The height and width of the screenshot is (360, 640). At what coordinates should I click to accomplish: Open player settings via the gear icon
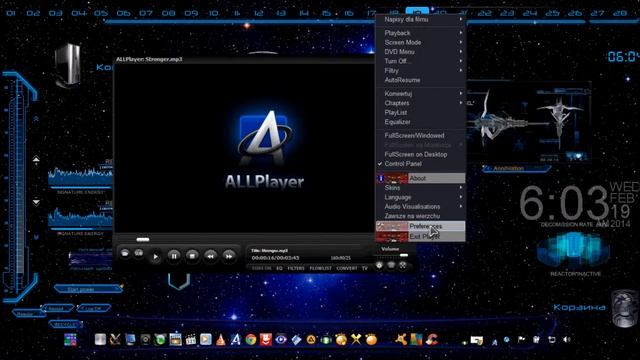pyautogui.click(x=379, y=265)
